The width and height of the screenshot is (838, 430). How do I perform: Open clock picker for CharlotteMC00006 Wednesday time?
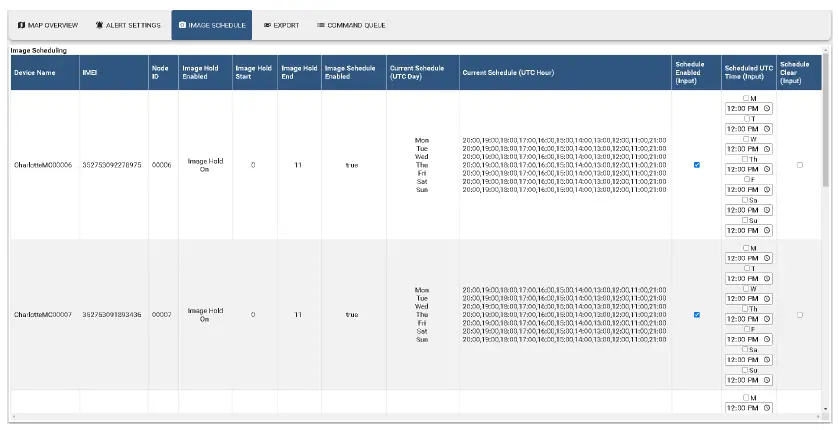click(x=766, y=149)
